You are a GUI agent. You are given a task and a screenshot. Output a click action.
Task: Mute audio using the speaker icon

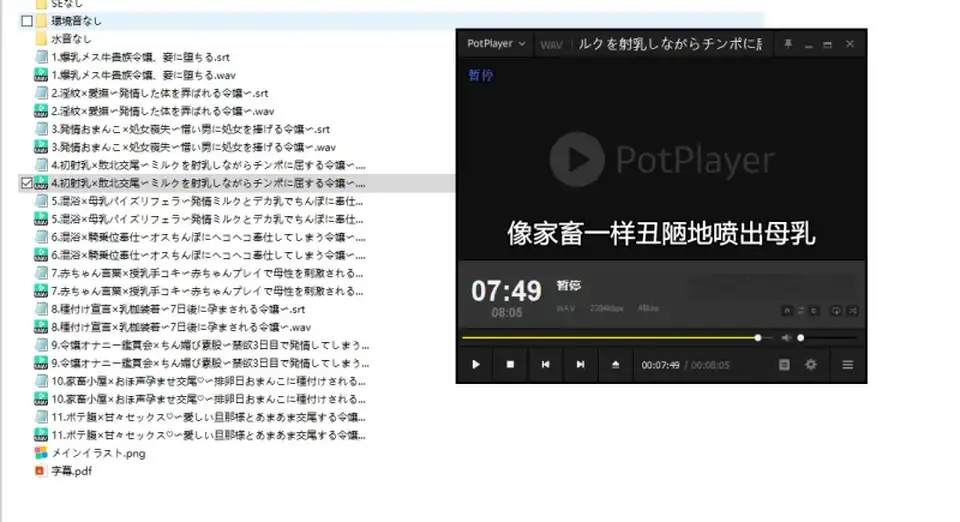pos(786,338)
